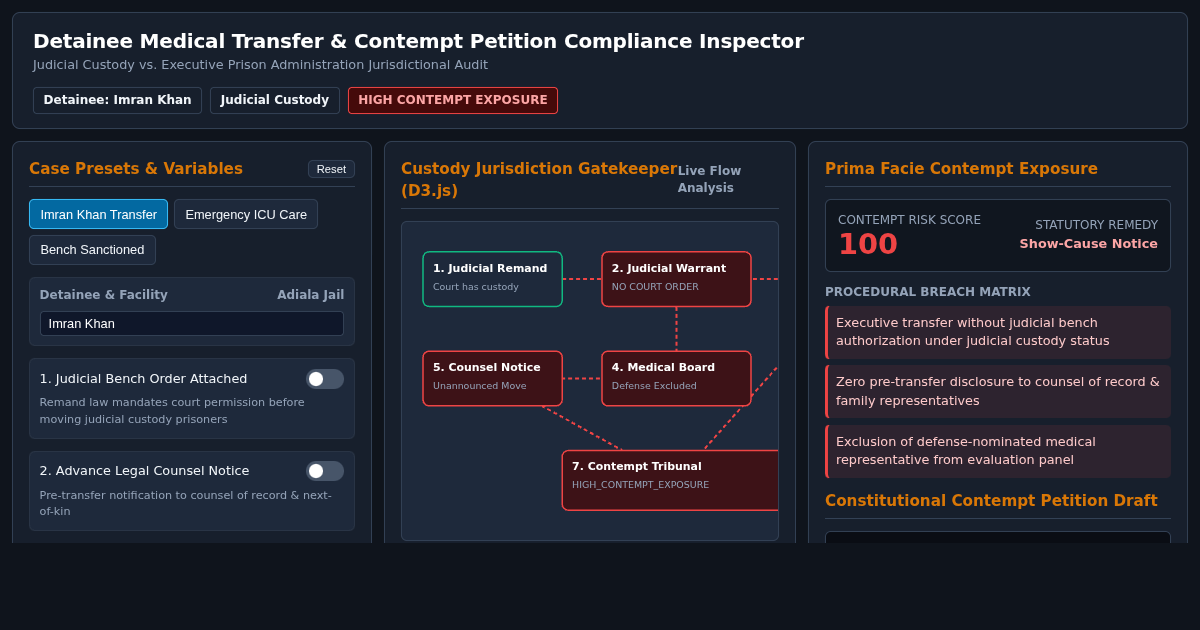Select the Judicial Remand flow node
Image resolution: width=1200 pixels, height=630 pixels.
(x=492, y=279)
